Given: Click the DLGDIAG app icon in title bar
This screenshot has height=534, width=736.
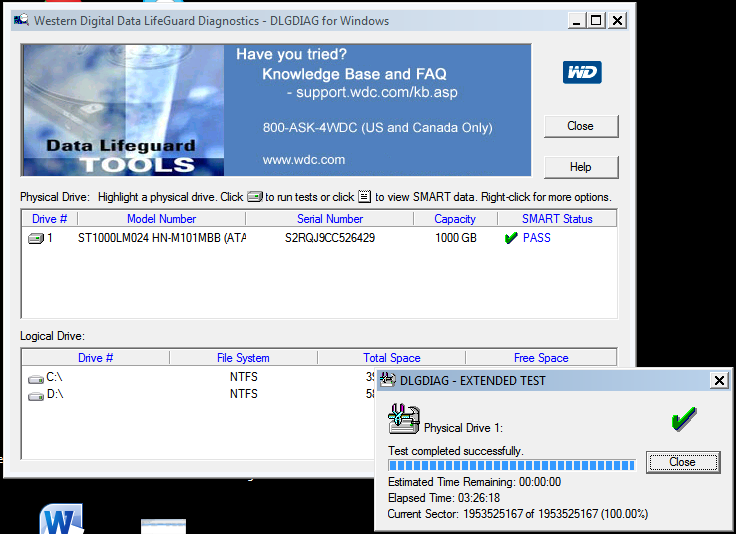Looking at the screenshot, I should pyautogui.click(x=21, y=20).
